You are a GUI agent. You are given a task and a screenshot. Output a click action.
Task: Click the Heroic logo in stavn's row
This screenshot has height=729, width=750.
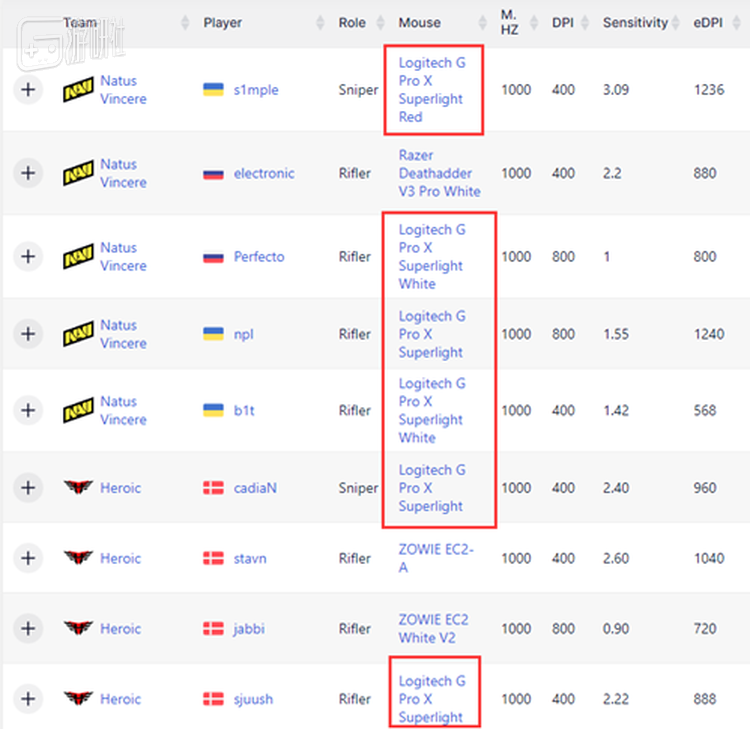78,557
